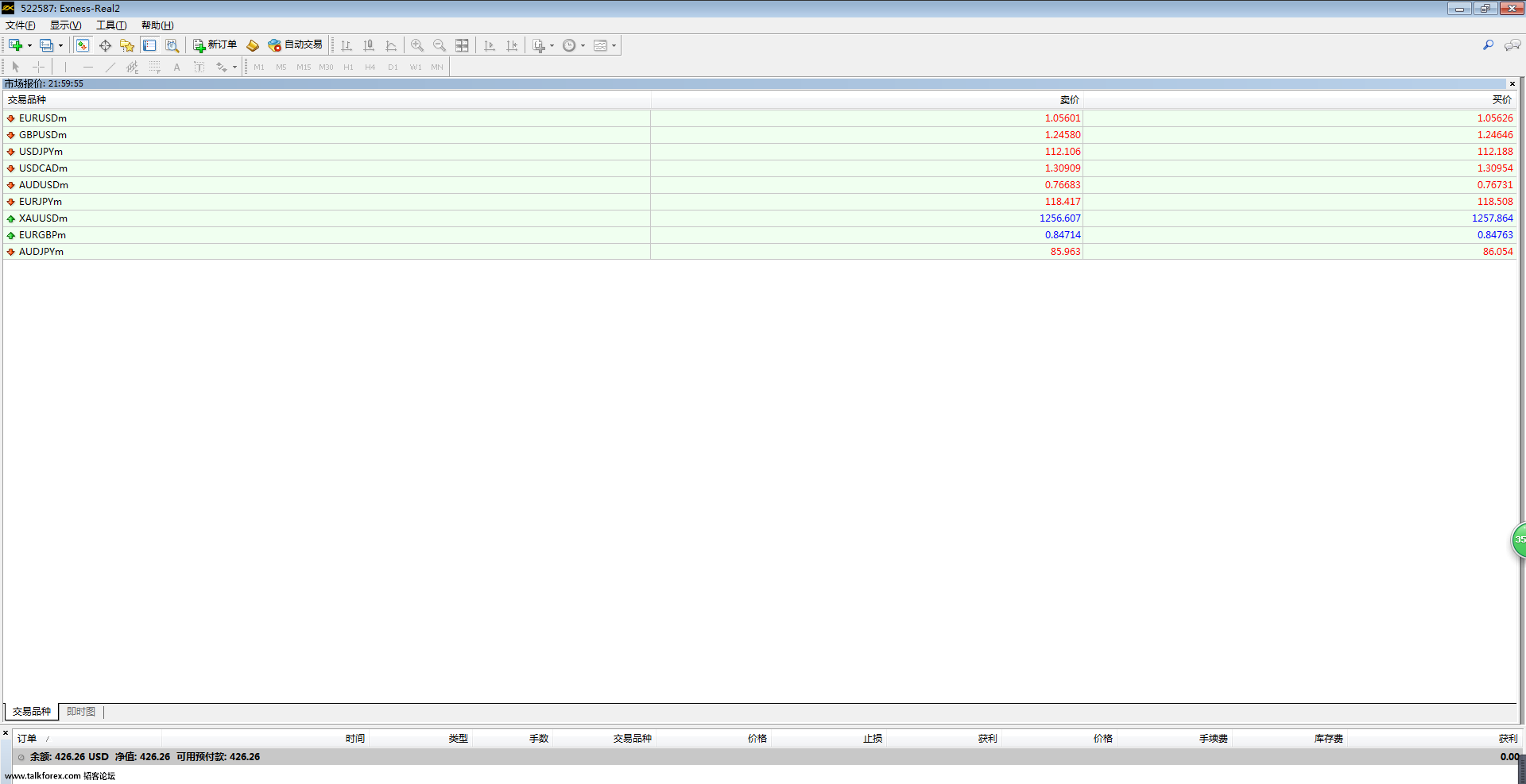Expand the indicators dropdown arrow
Viewport: 1526px width, 784px height.
[x=552, y=45]
